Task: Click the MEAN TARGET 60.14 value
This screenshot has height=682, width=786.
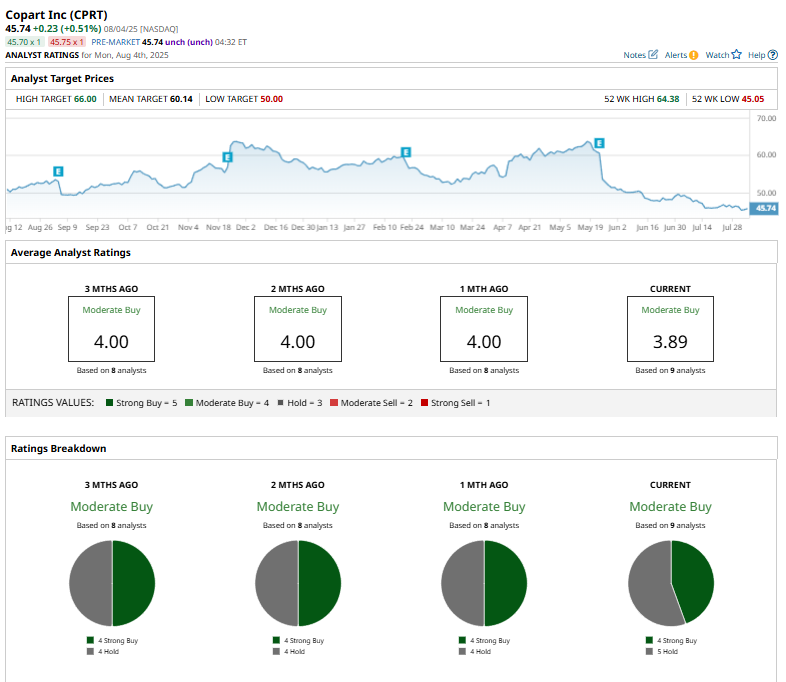Action: (x=181, y=99)
